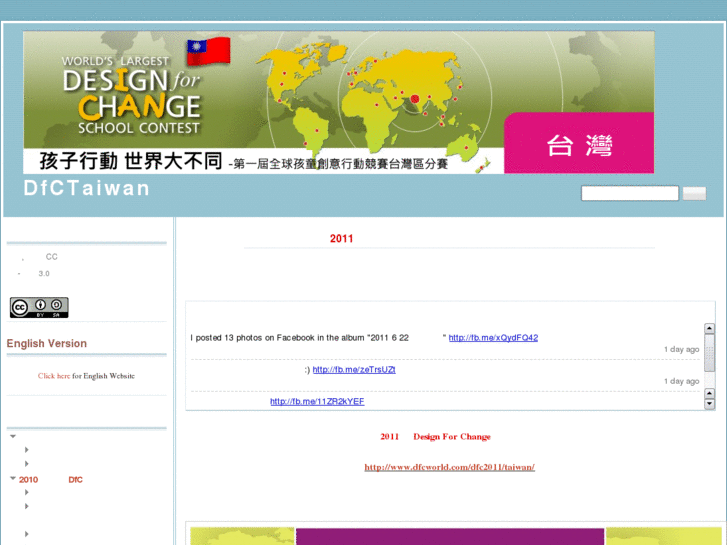
Task: Click the purple banner image at page bottom
Action: pos(450,536)
